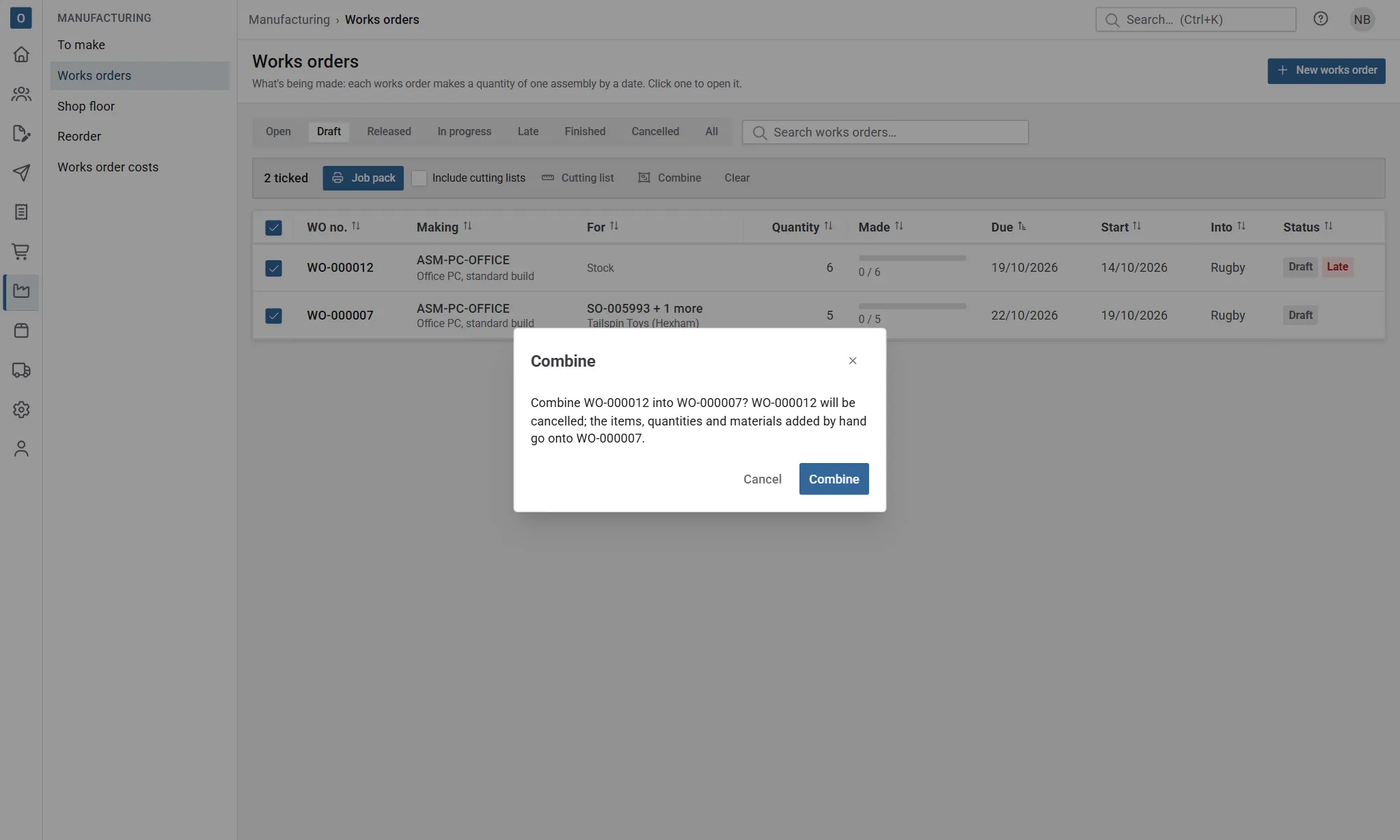
Task: Sort by the WO no. column
Action: (333, 227)
